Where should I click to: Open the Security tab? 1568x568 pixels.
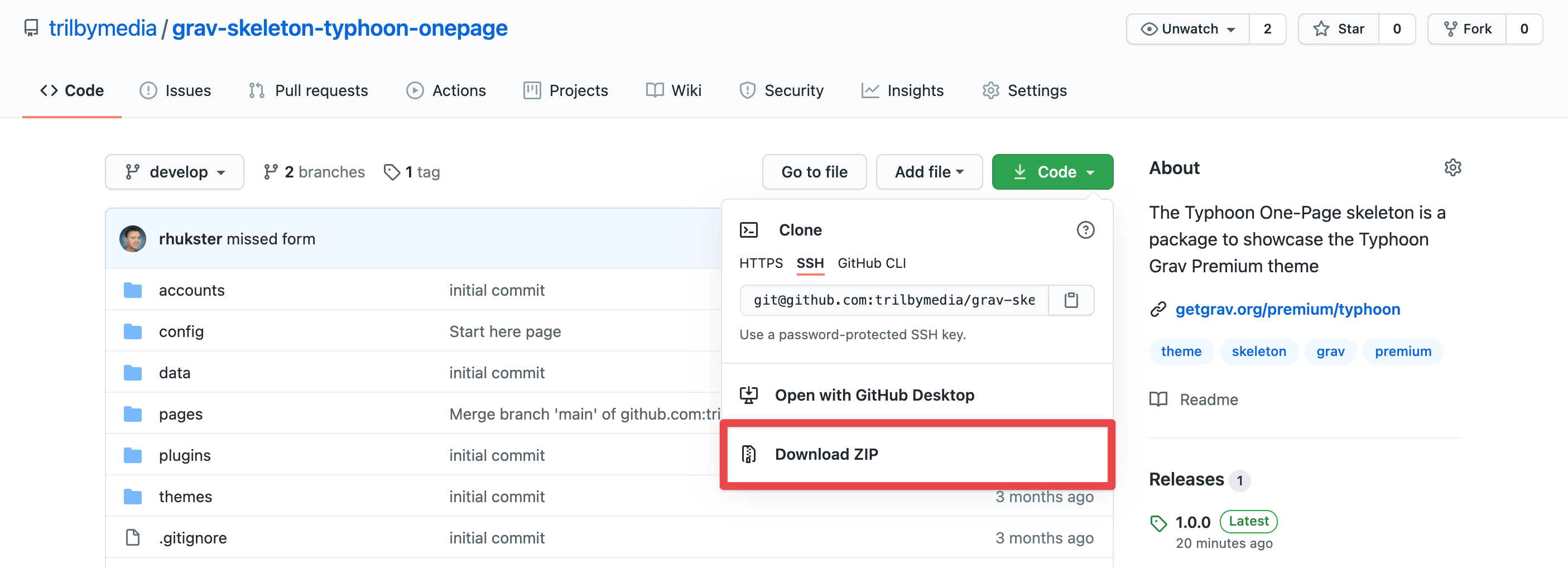coord(781,91)
